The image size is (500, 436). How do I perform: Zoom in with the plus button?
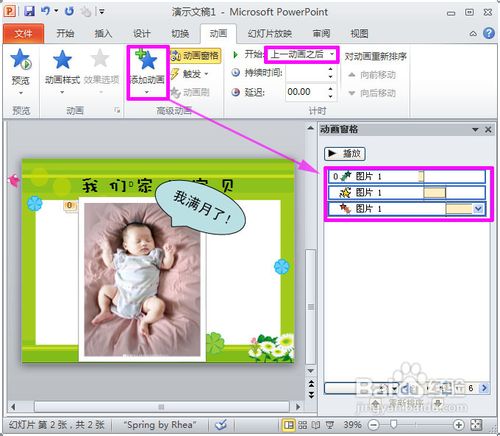point(459,425)
